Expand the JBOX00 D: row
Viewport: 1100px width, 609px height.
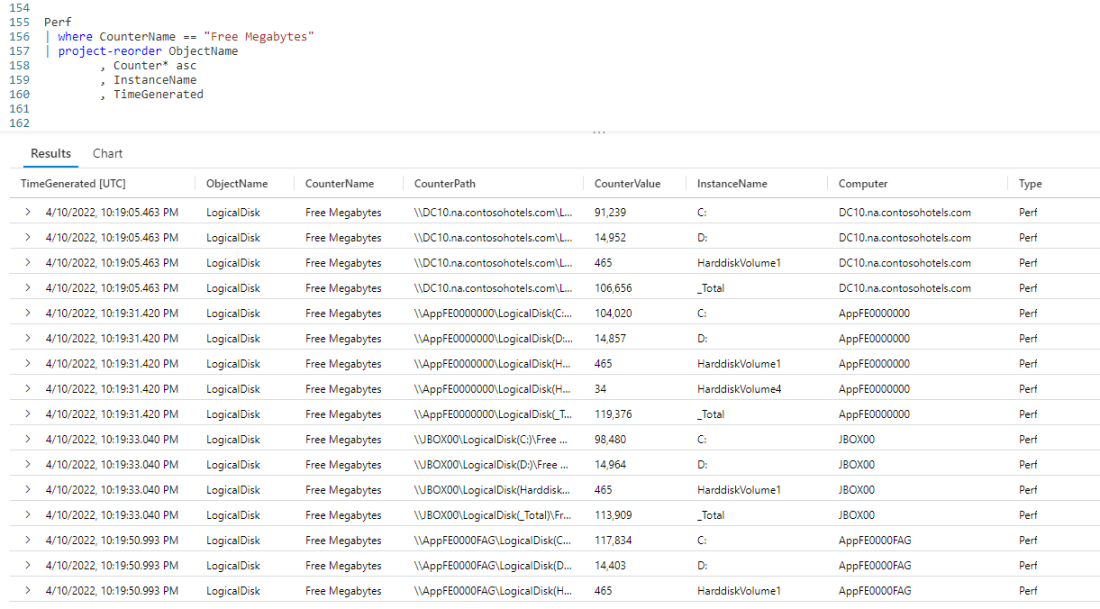[x=28, y=465]
